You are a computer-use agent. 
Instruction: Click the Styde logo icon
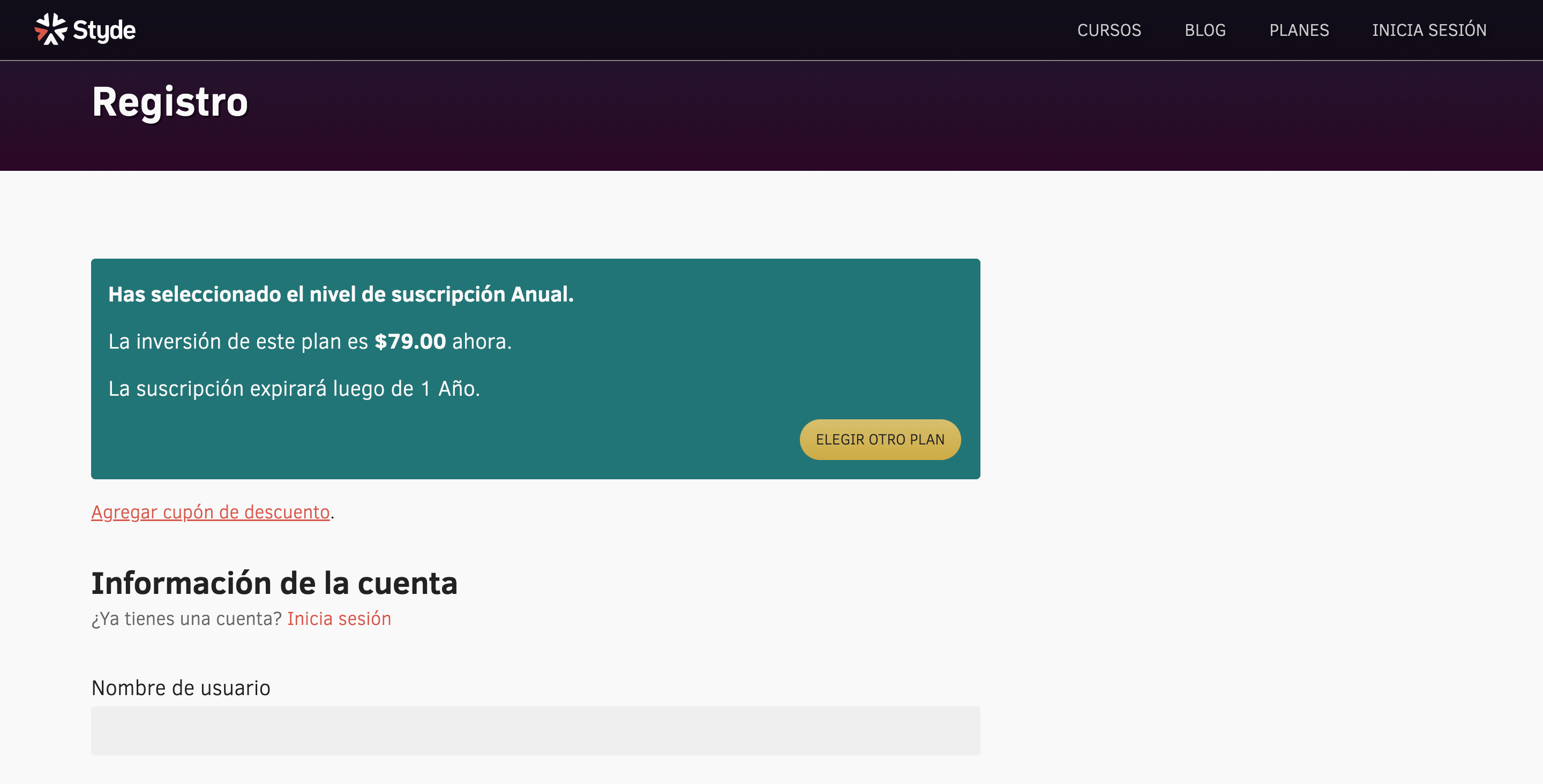(51, 29)
